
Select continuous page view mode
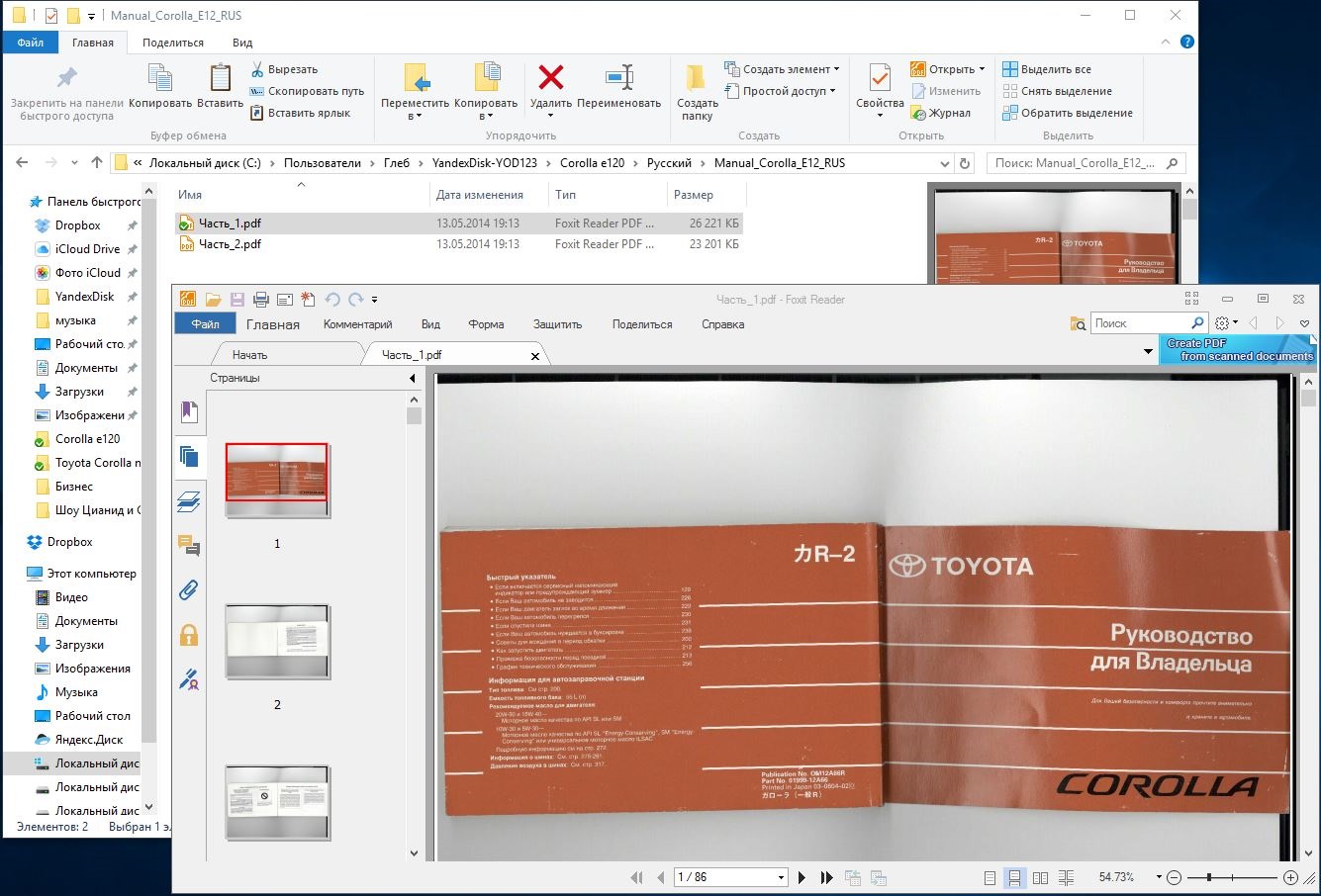pyautogui.click(x=1014, y=877)
